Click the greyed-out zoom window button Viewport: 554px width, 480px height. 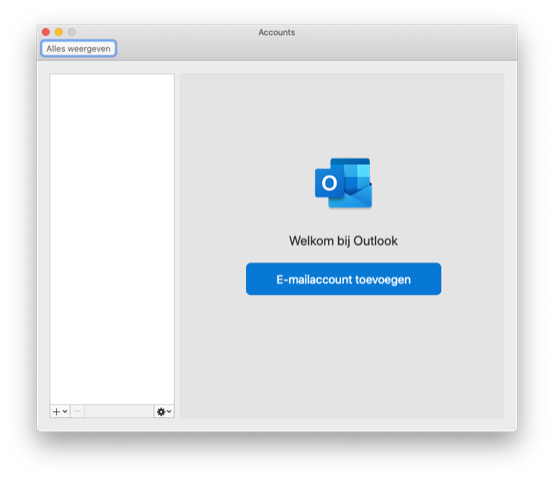(72, 32)
